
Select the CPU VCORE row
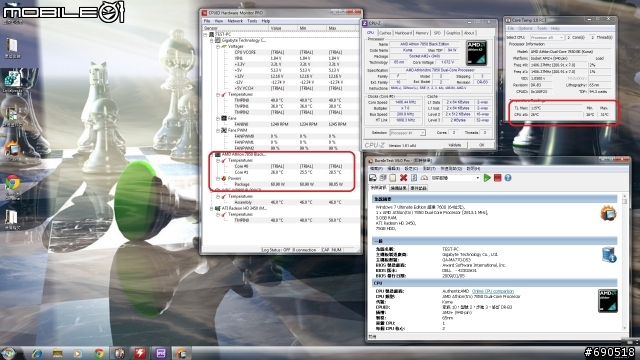(x=282, y=52)
